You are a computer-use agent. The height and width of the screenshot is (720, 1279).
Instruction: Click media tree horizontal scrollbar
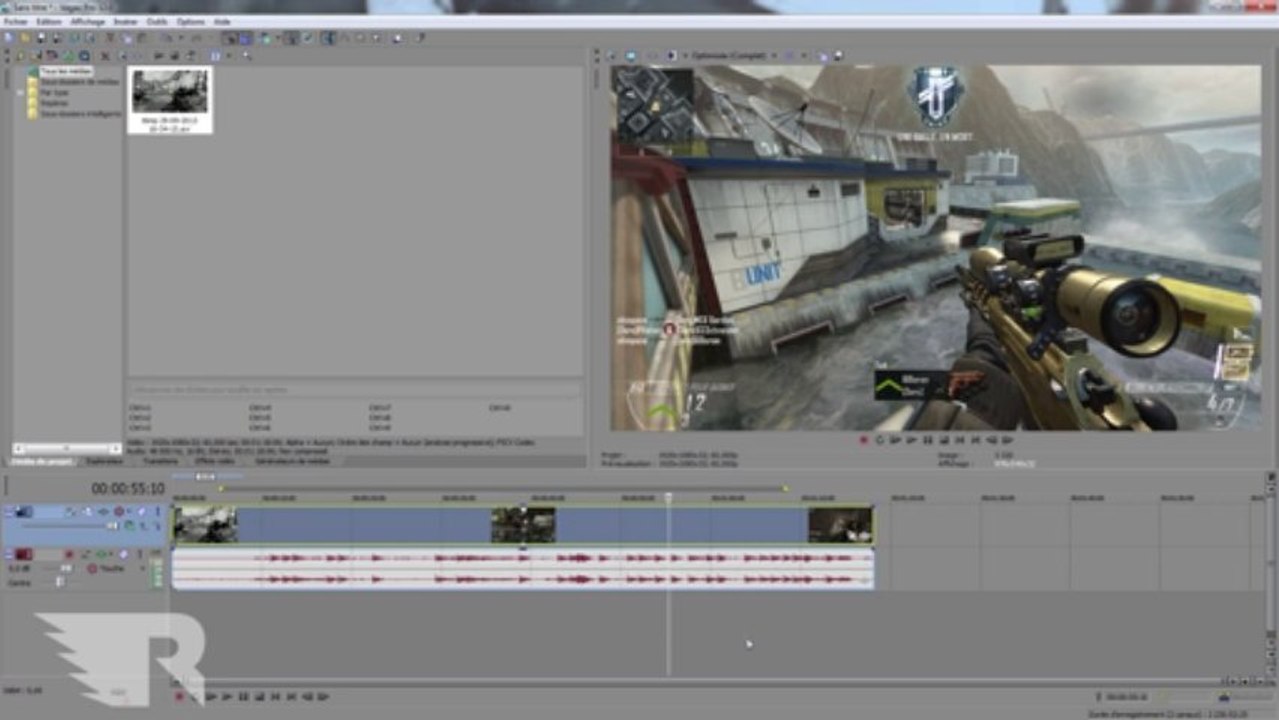click(x=66, y=448)
